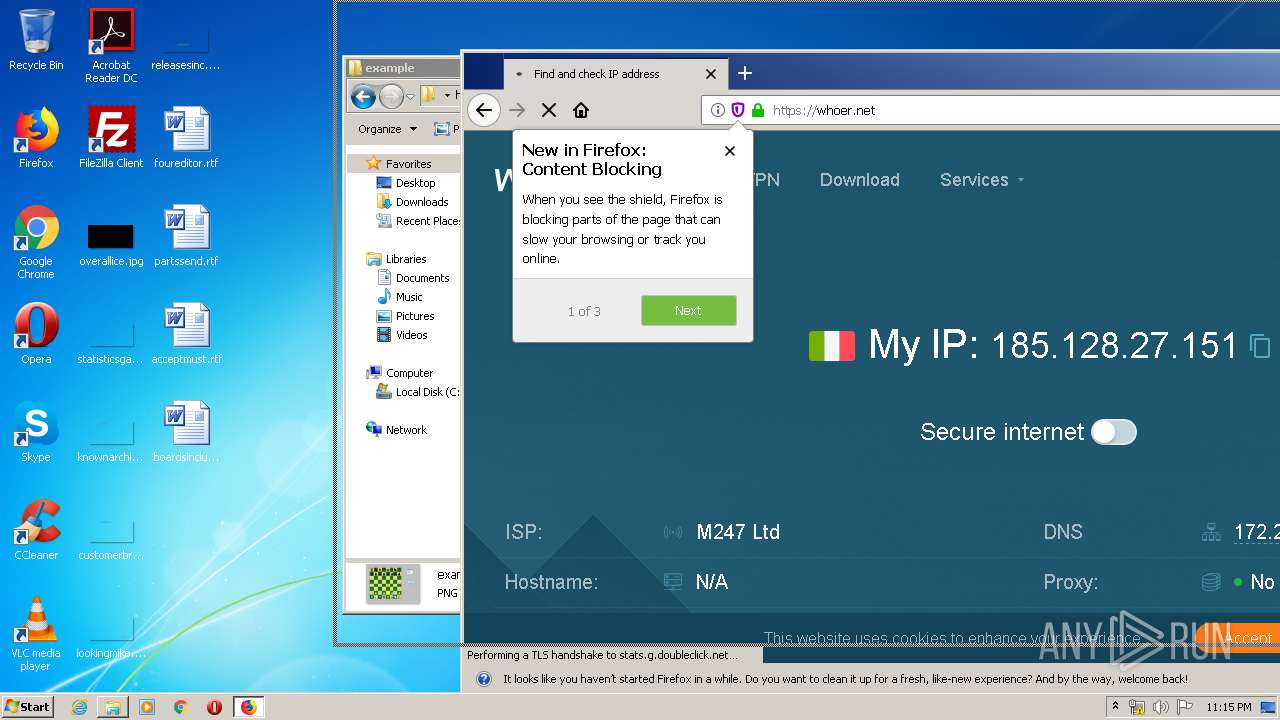This screenshot has width=1280, height=720.
Task: Launch Google Chrome desktop shortcut
Action: [x=36, y=242]
